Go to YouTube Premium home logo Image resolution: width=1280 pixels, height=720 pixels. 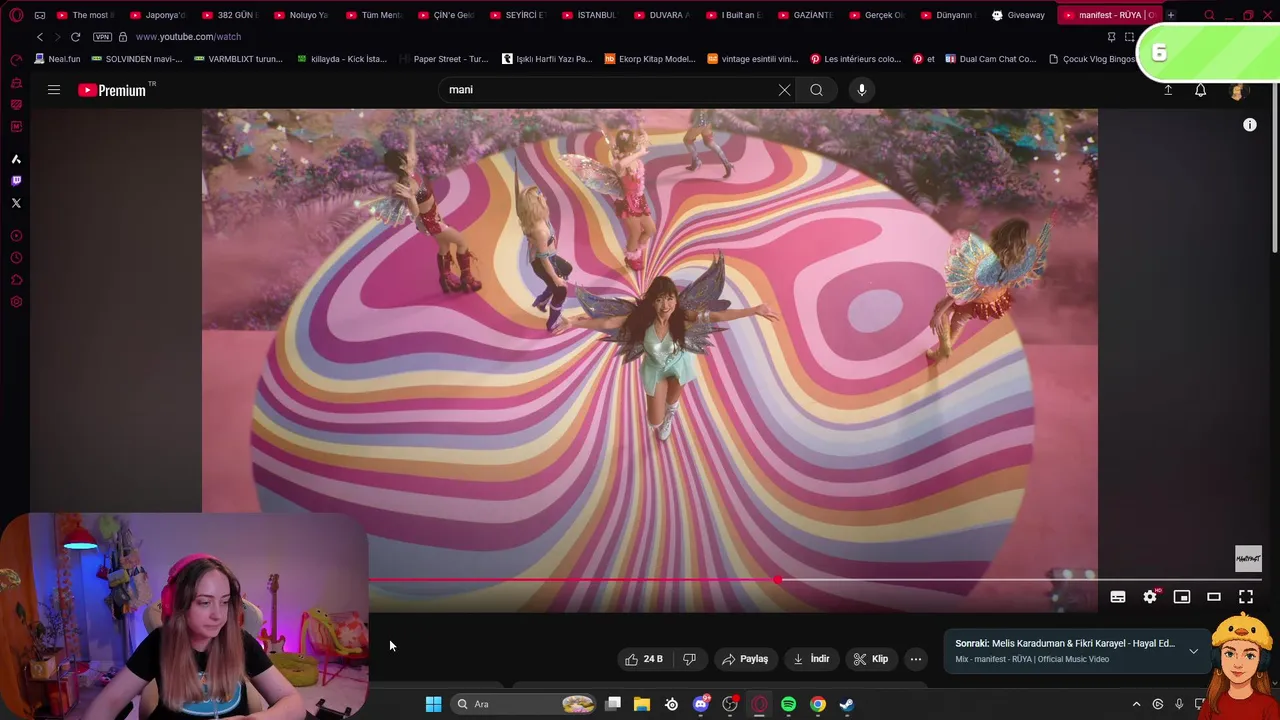pyautogui.click(x=113, y=90)
